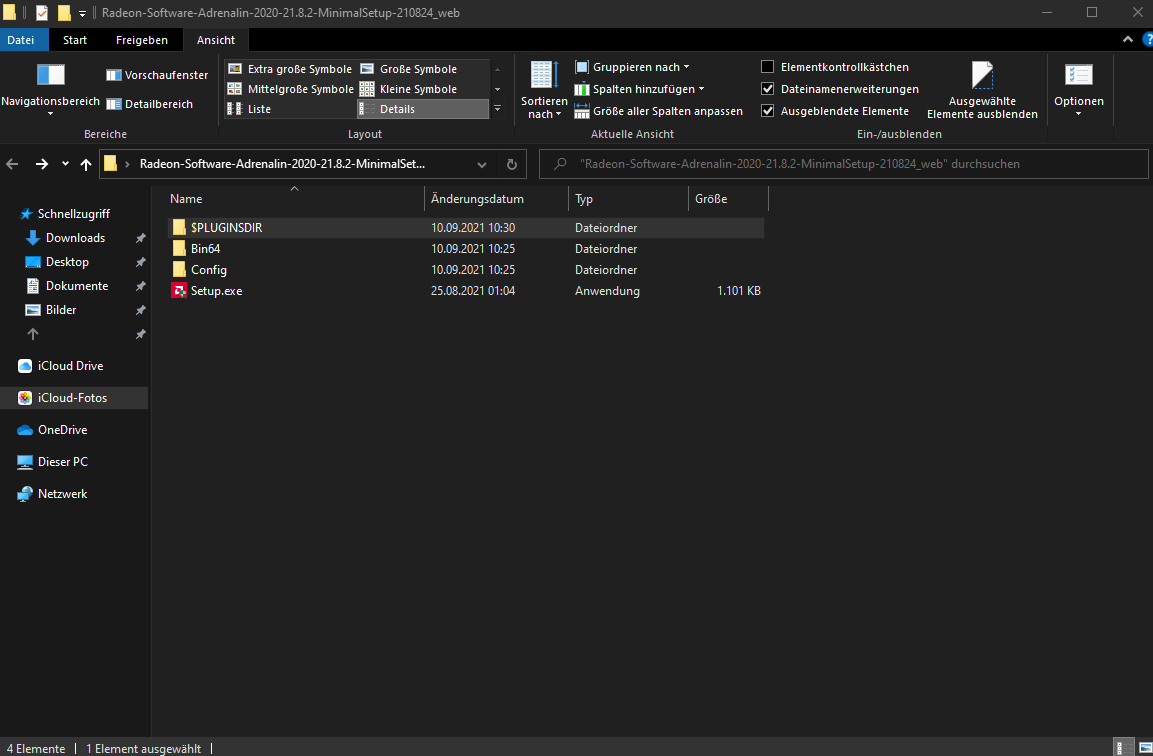Open the Datei menu tab

click(x=21, y=40)
